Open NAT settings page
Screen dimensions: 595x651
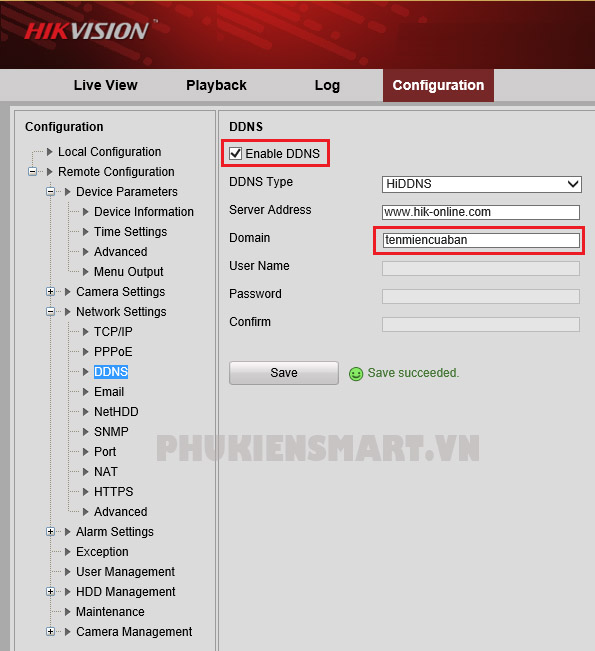pyautogui.click(x=106, y=472)
